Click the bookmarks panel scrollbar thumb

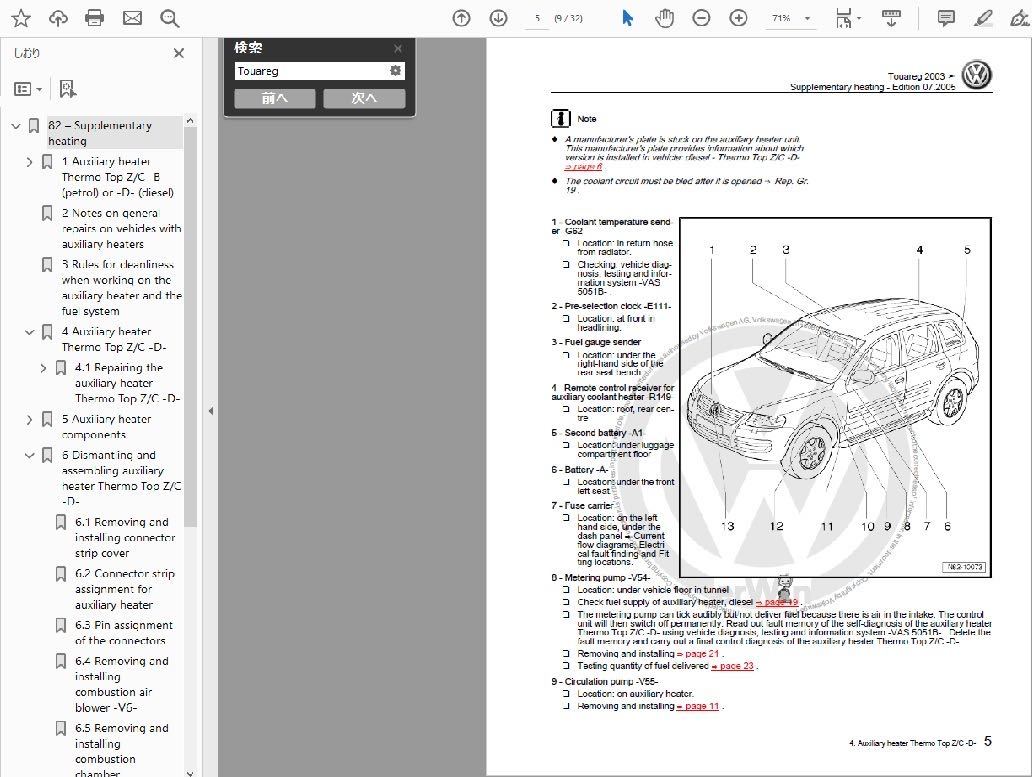point(190,326)
